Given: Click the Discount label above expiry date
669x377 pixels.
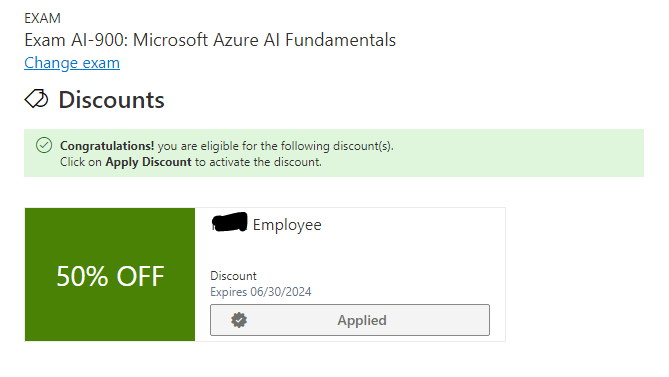Looking at the screenshot, I should 233,276.
